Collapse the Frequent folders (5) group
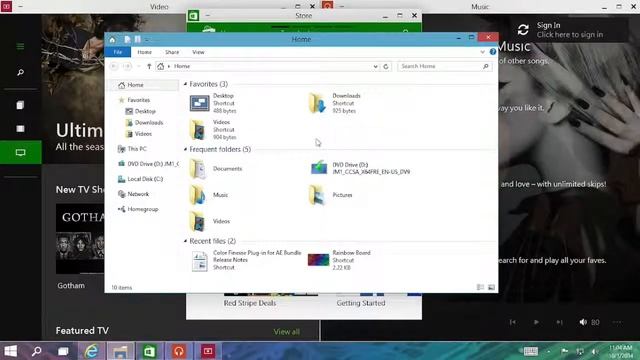 coord(185,149)
